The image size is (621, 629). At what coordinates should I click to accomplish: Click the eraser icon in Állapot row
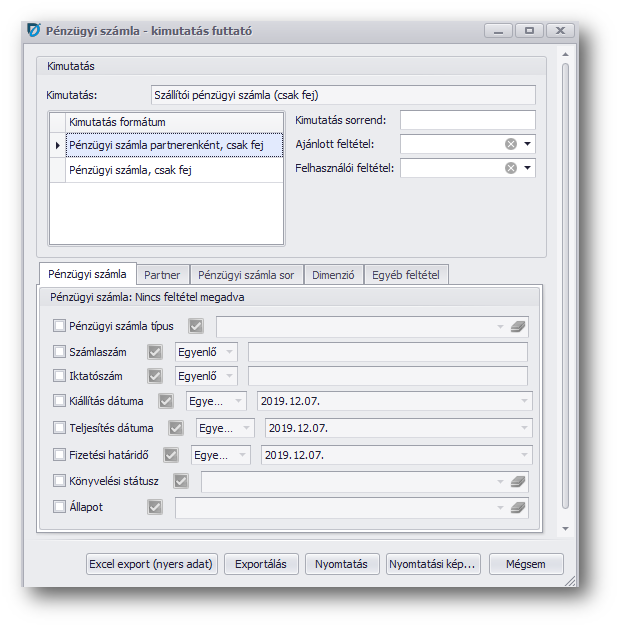517,508
